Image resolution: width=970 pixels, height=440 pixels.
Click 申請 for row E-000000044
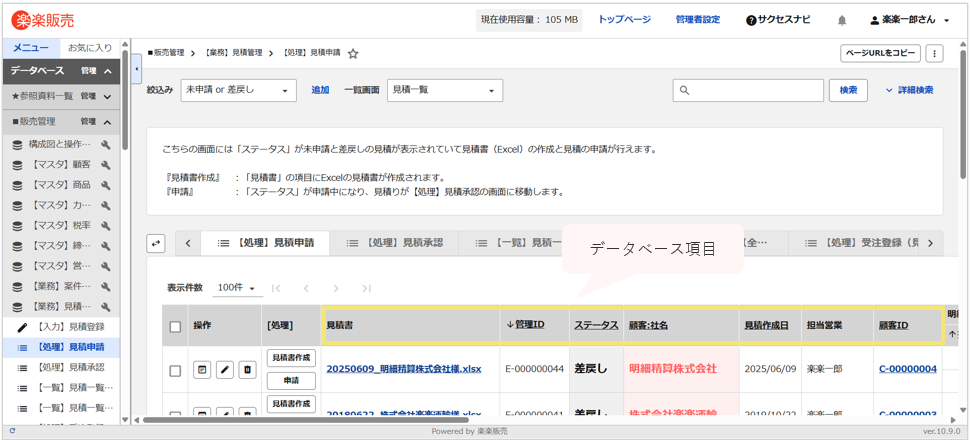click(291, 381)
